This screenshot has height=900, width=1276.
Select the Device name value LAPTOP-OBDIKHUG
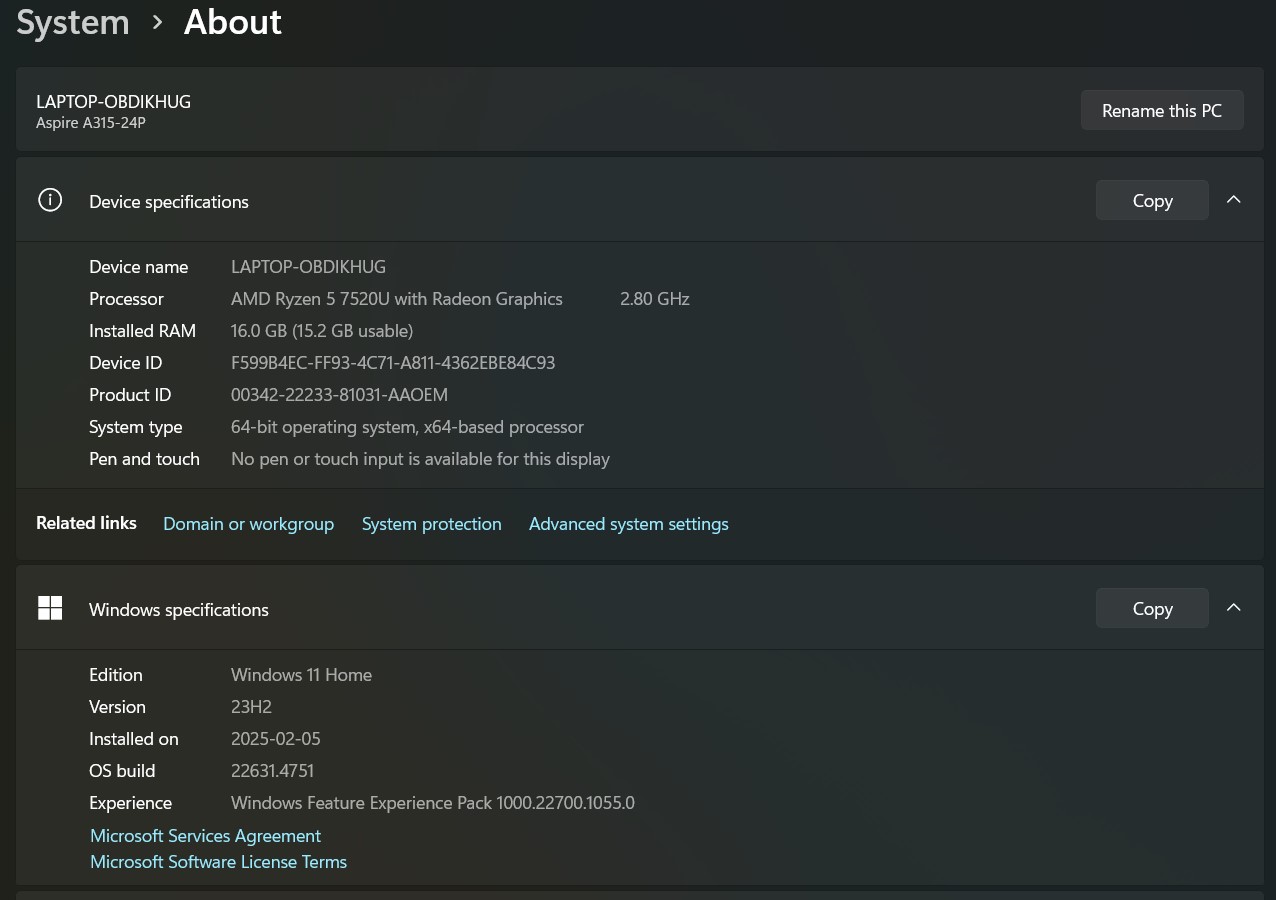308,267
